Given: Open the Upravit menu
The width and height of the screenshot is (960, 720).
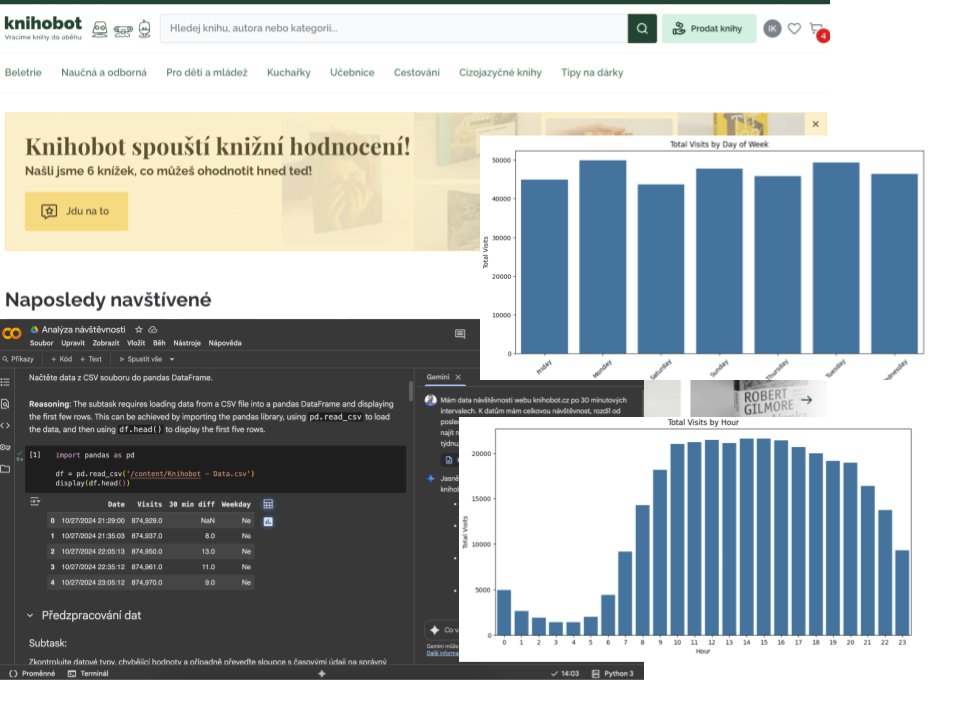Looking at the screenshot, I should [73, 343].
